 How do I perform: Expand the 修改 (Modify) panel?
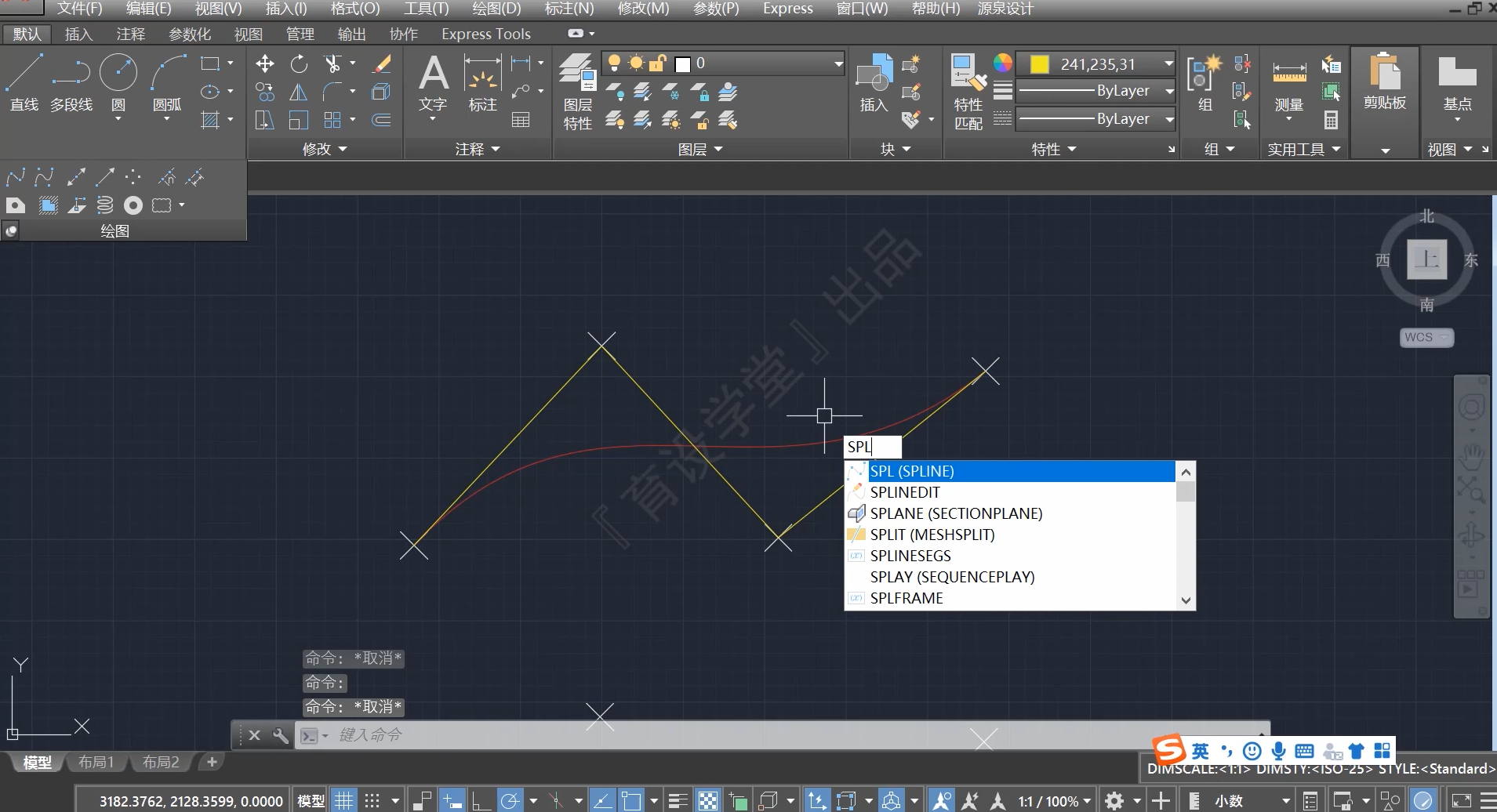click(325, 149)
